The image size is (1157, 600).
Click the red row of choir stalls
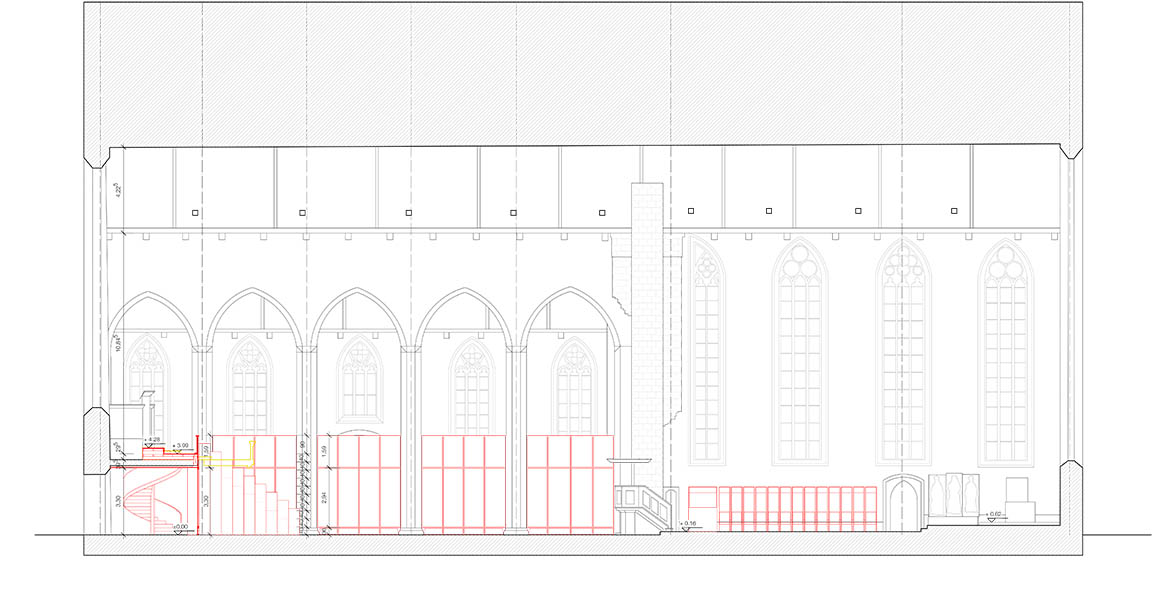[783, 507]
